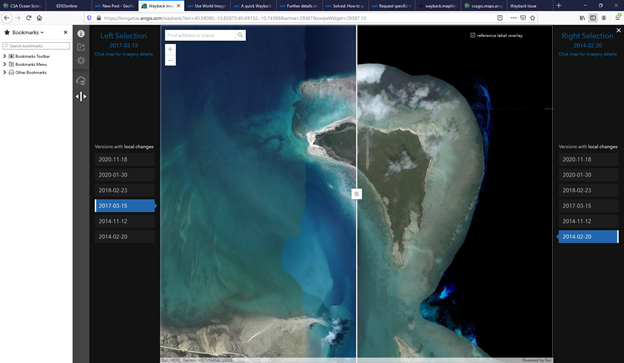
Task: Click the Search bookmarks field
Action: tap(36, 46)
